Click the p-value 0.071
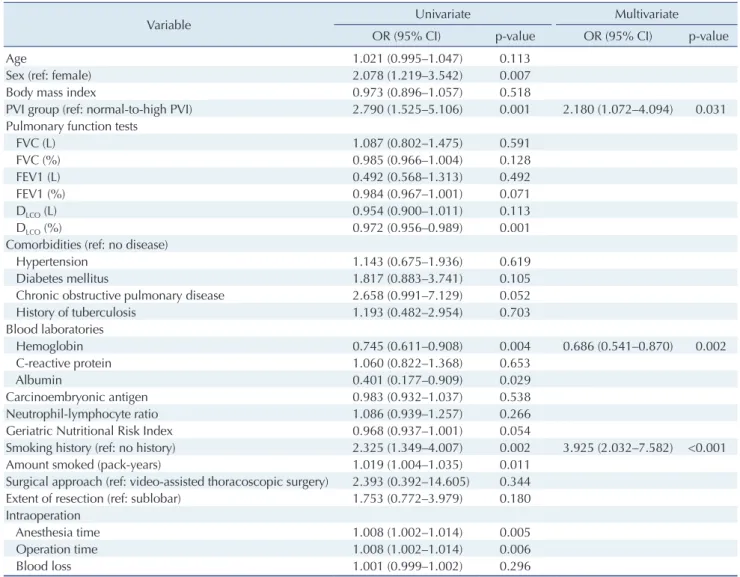Screen dimensions: 740x577 pyautogui.click(x=515, y=194)
